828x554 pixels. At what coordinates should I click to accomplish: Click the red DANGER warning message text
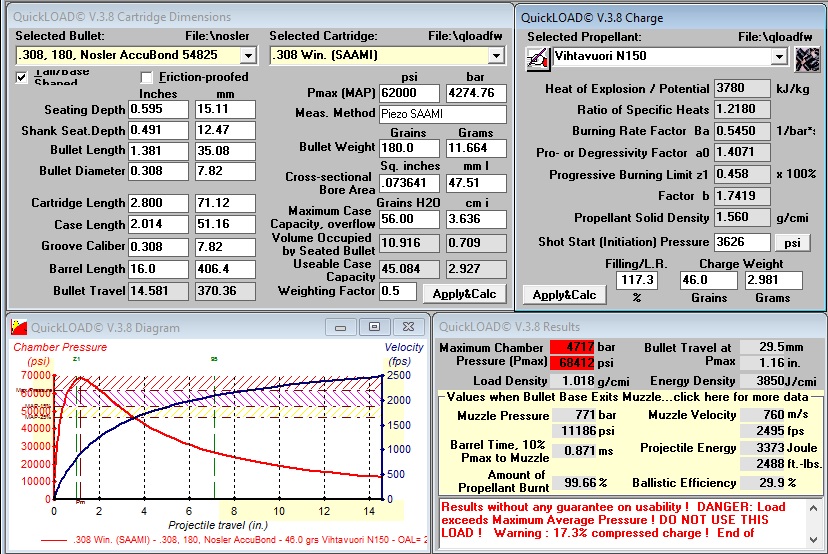[x=613, y=520]
